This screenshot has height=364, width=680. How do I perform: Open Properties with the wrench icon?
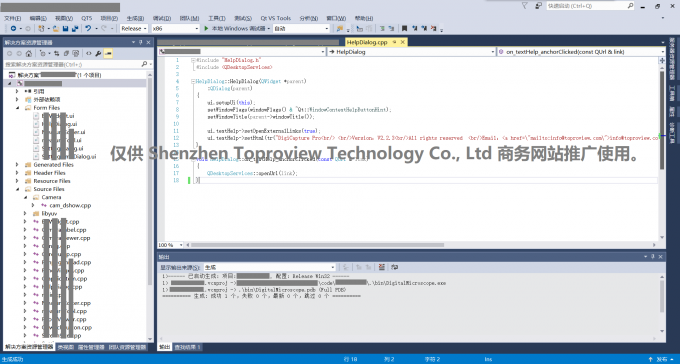tap(98, 53)
